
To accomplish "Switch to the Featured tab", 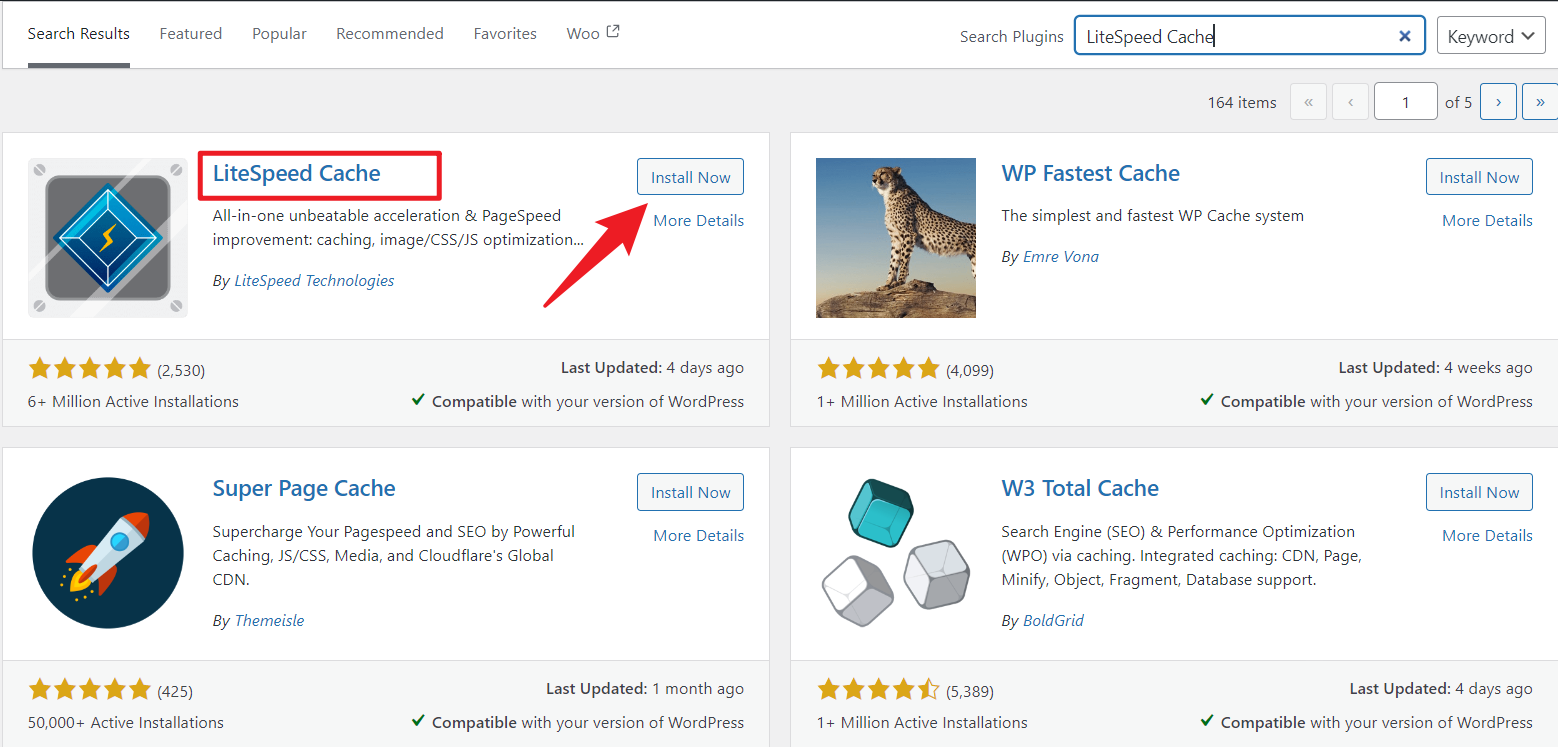I will click(190, 33).
